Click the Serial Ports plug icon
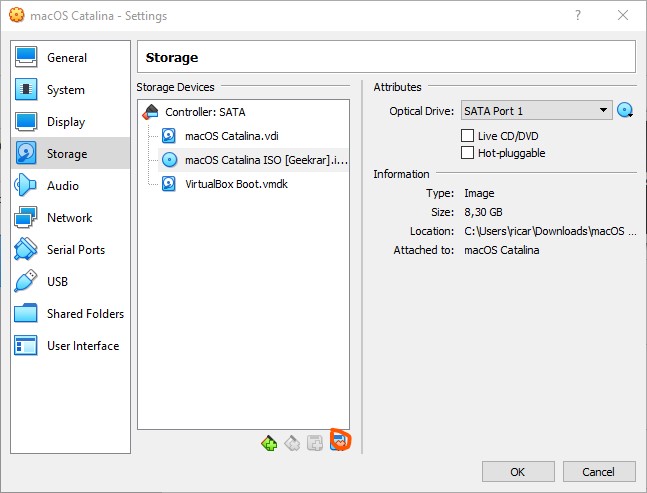Viewport: 647px width, 493px height. pos(26,249)
